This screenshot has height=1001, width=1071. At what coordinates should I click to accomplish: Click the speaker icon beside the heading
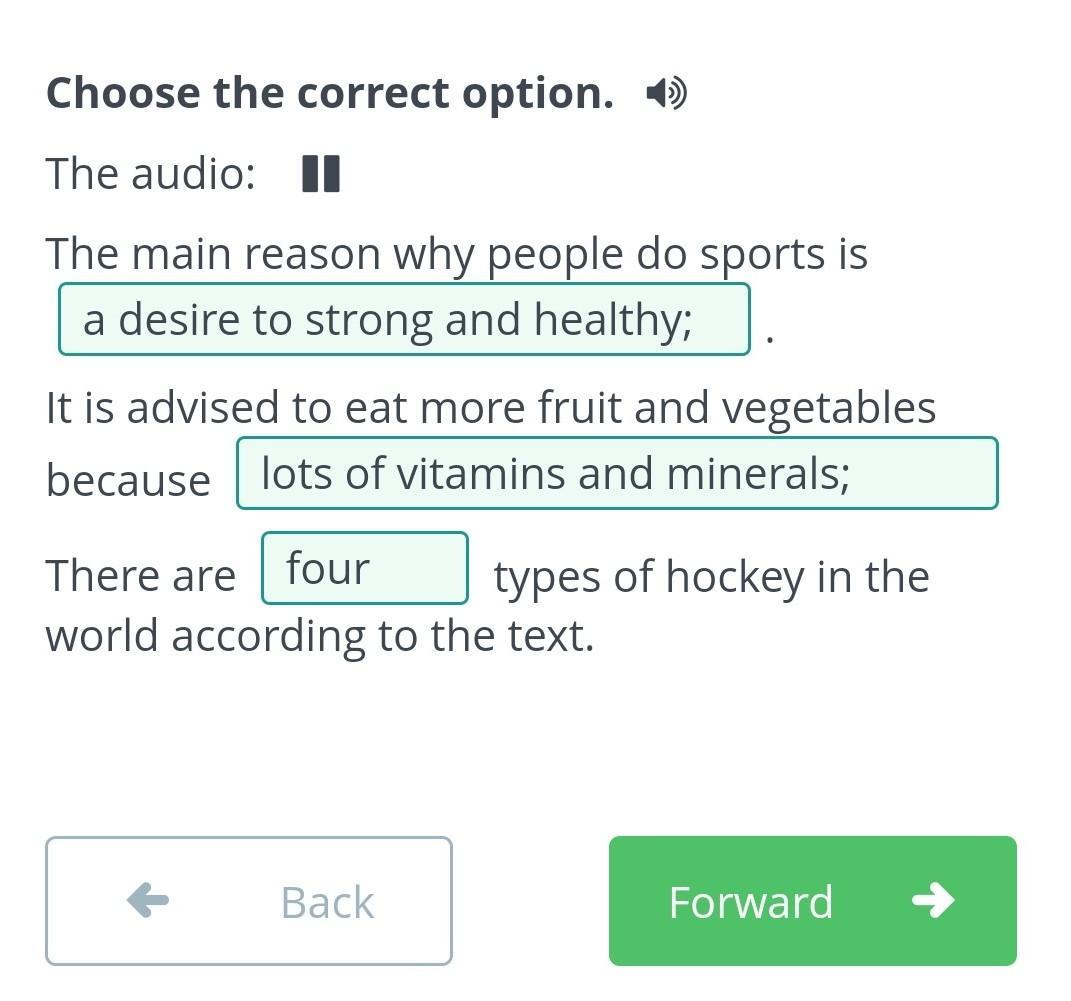click(x=666, y=94)
